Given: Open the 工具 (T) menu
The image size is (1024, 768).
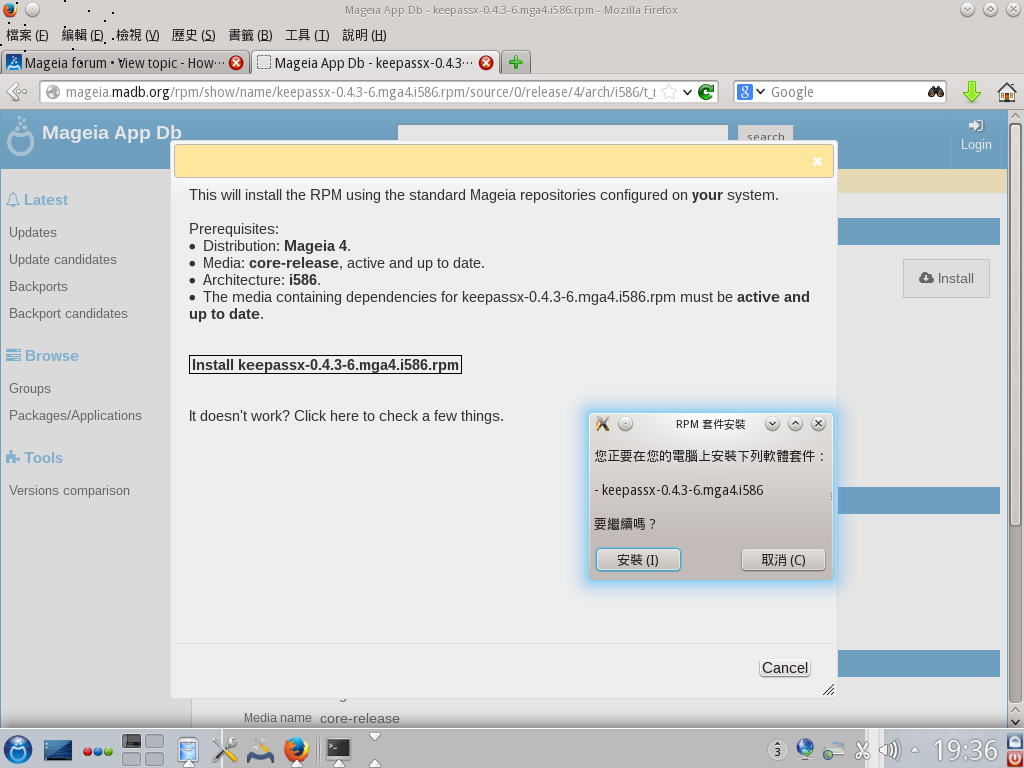Looking at the screenshot, I should click(307, 35).
